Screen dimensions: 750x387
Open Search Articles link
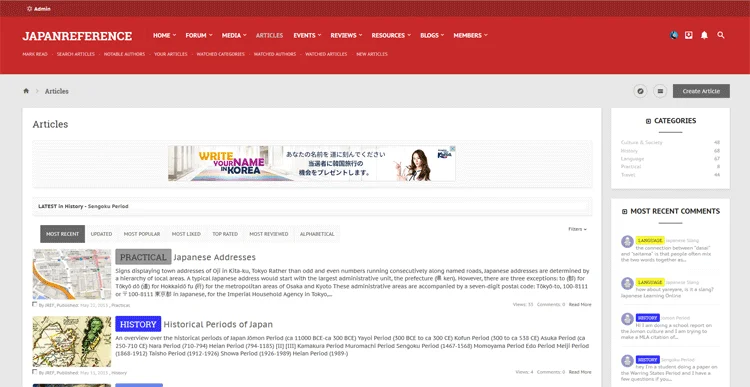pos(76,54)
